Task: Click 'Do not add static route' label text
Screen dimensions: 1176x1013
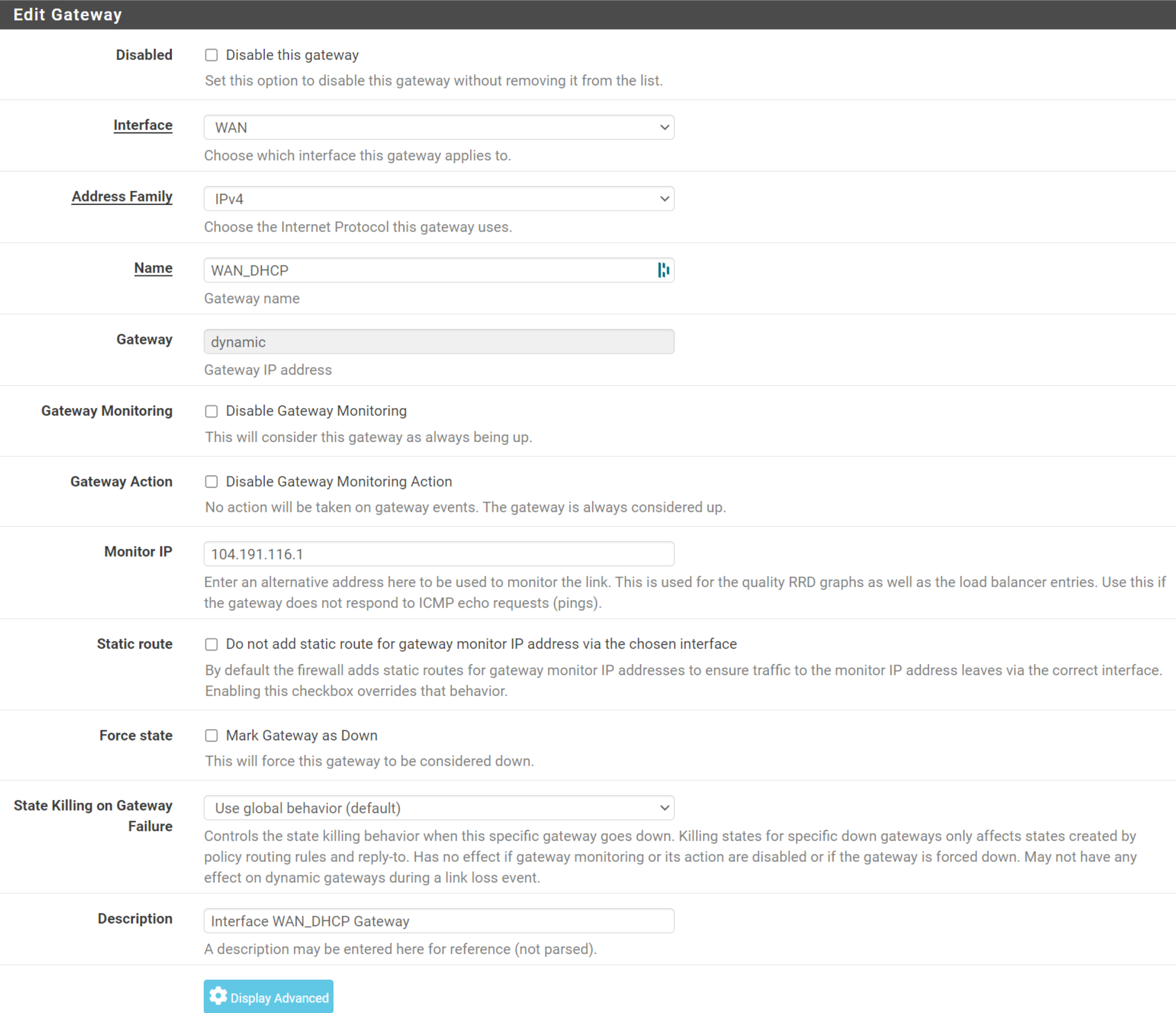Action: (x=481, y=644)
